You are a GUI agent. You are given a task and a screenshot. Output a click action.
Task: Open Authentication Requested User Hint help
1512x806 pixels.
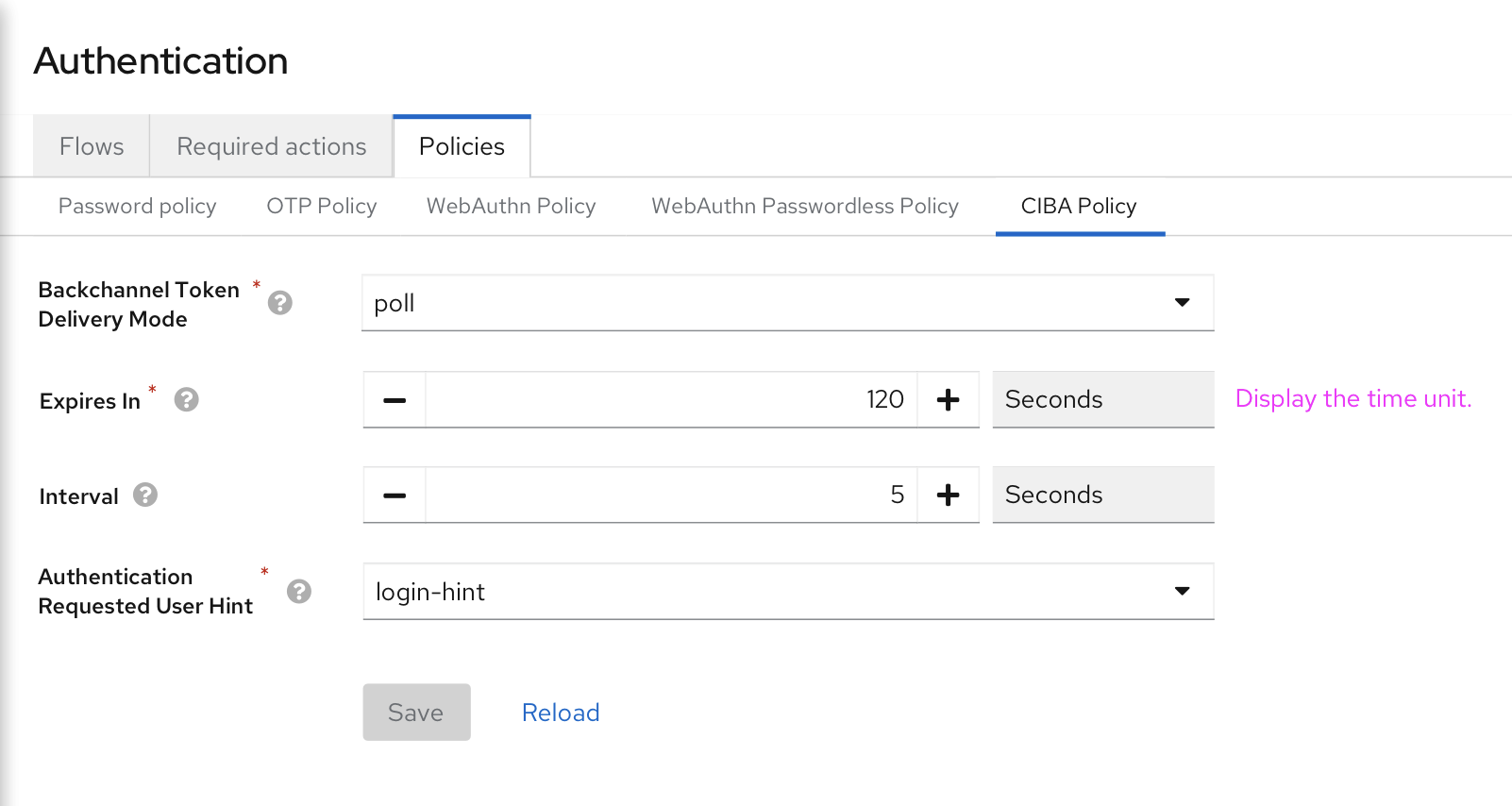[299, 591]
